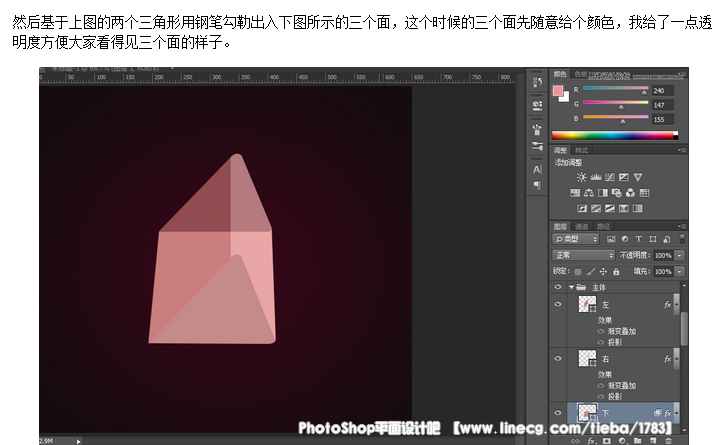Open the Paragraph panel icon
This screenshot has height=445, width=722.
click(x=537, y=185)
